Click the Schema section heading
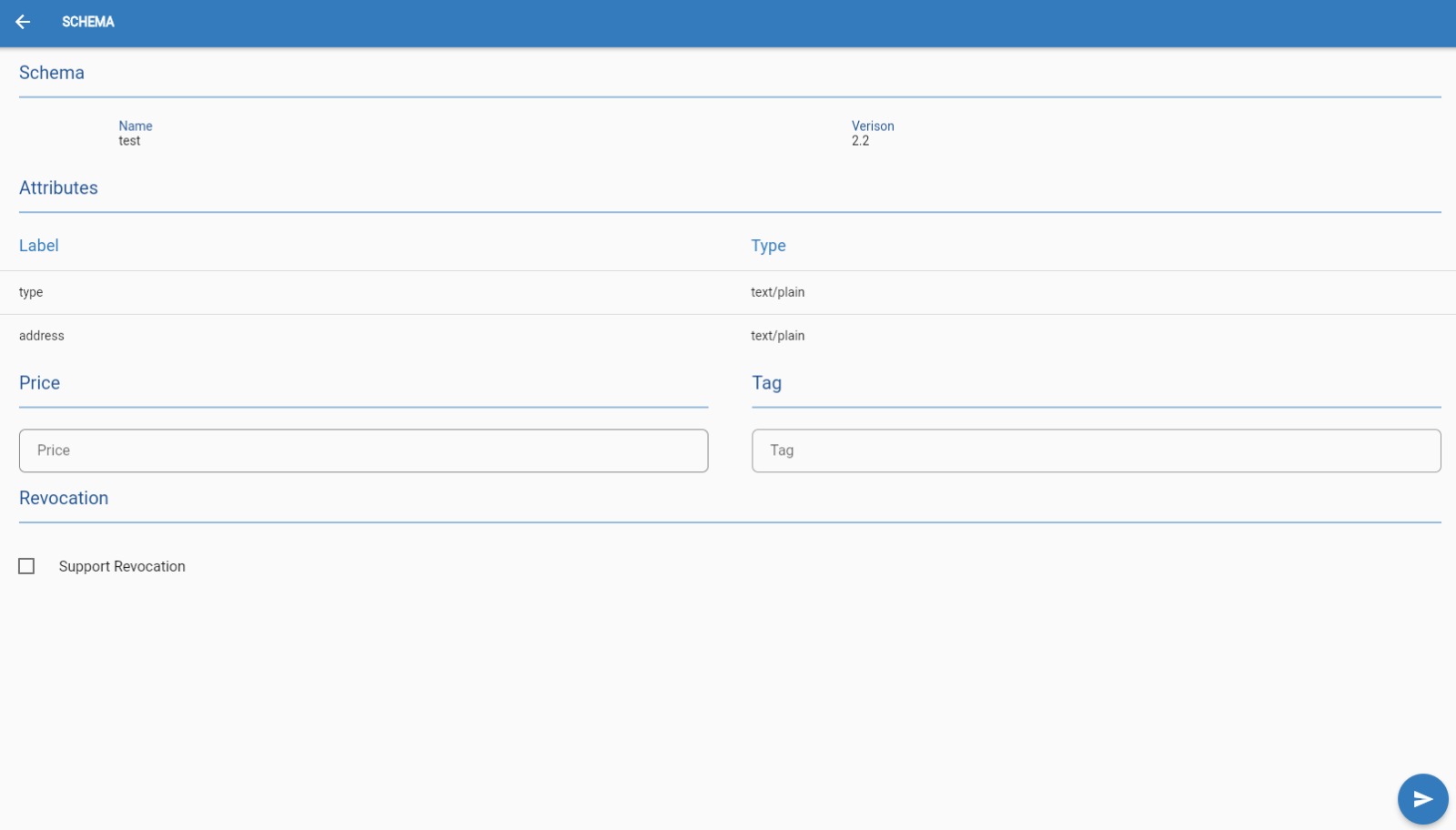The image size is (1456, 830). (x=52, y=73)
